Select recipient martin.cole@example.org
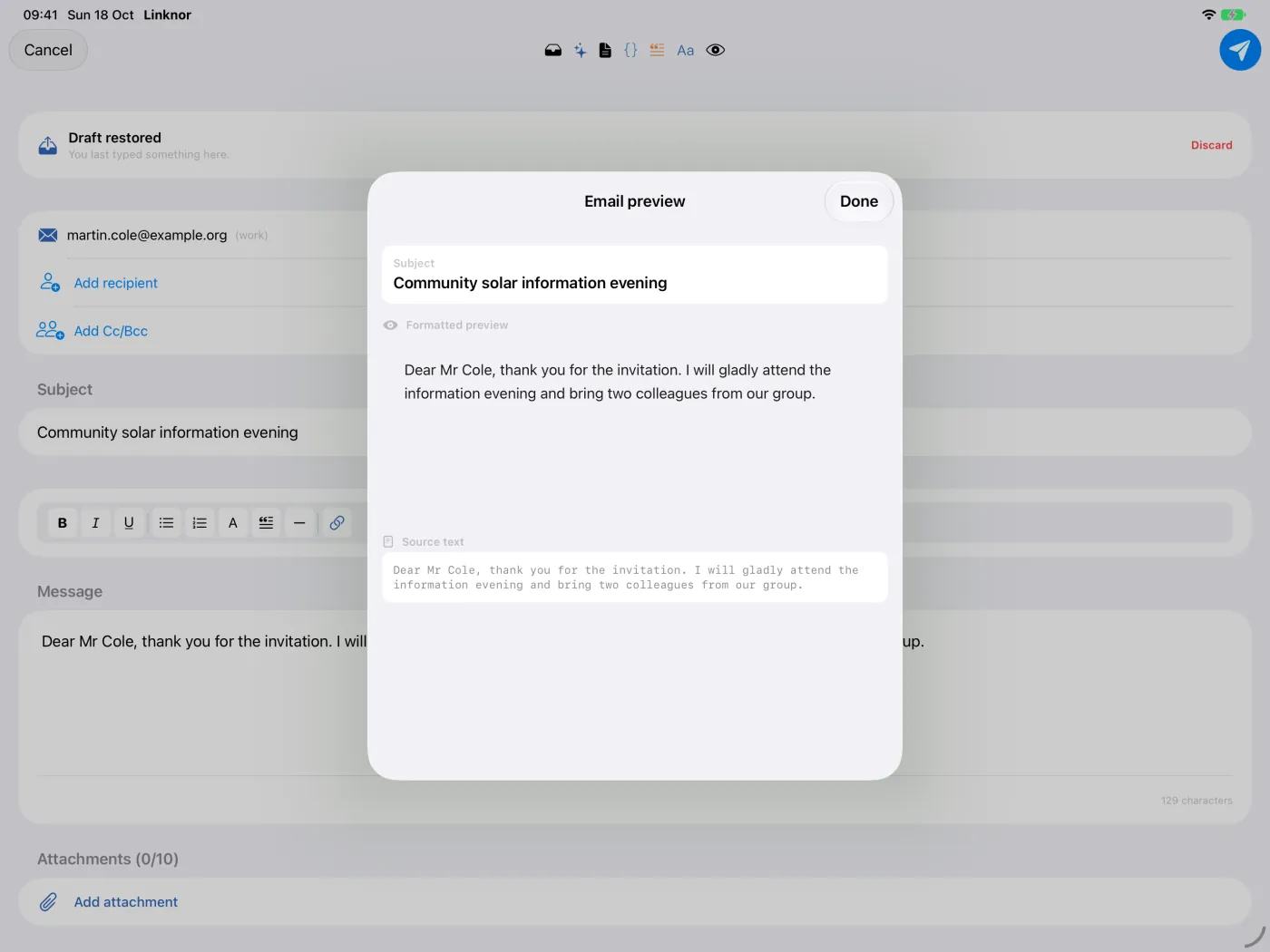 [x=147, y=235]
